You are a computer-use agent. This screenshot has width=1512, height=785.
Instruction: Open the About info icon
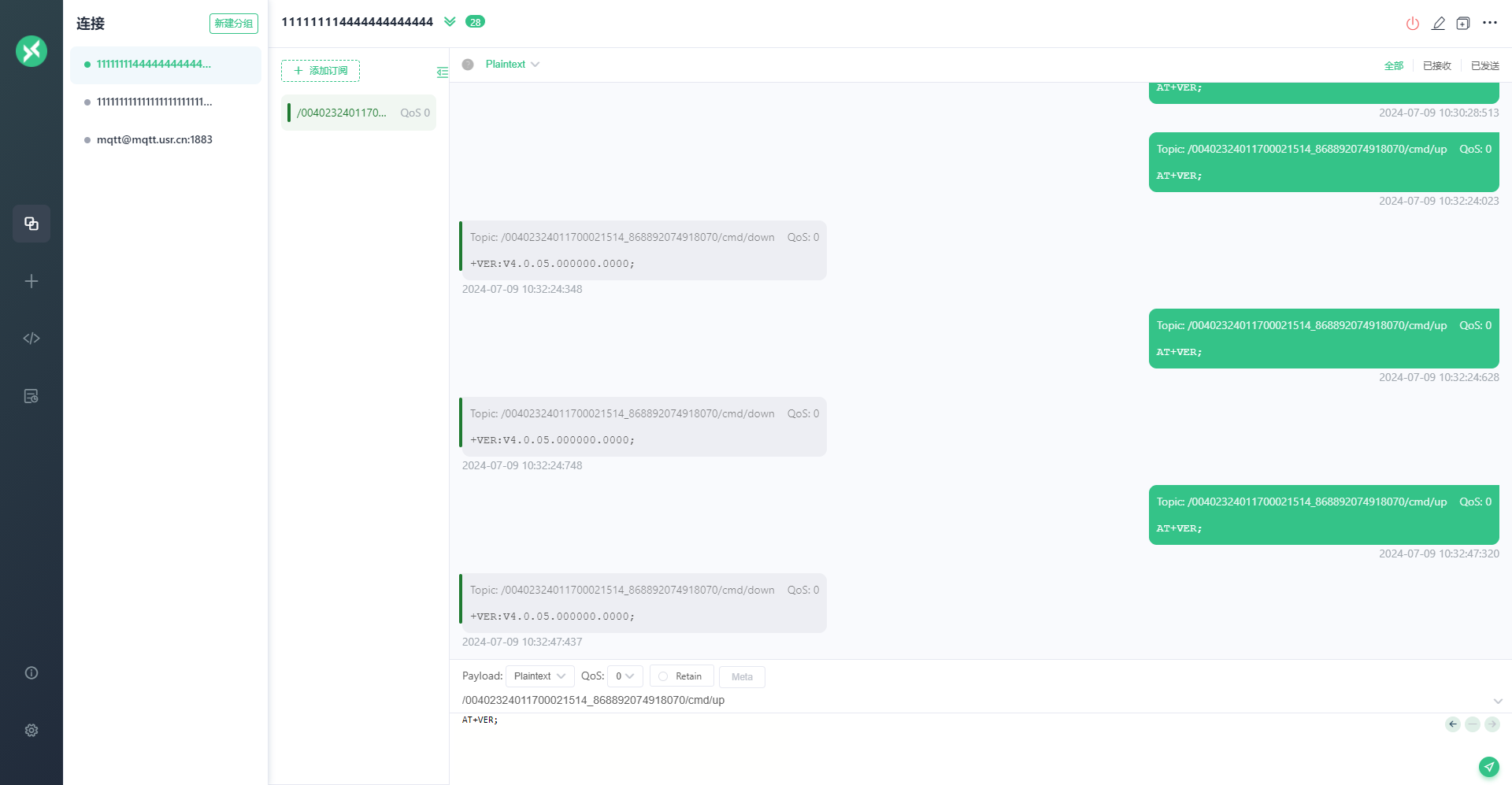coord(31,672)
